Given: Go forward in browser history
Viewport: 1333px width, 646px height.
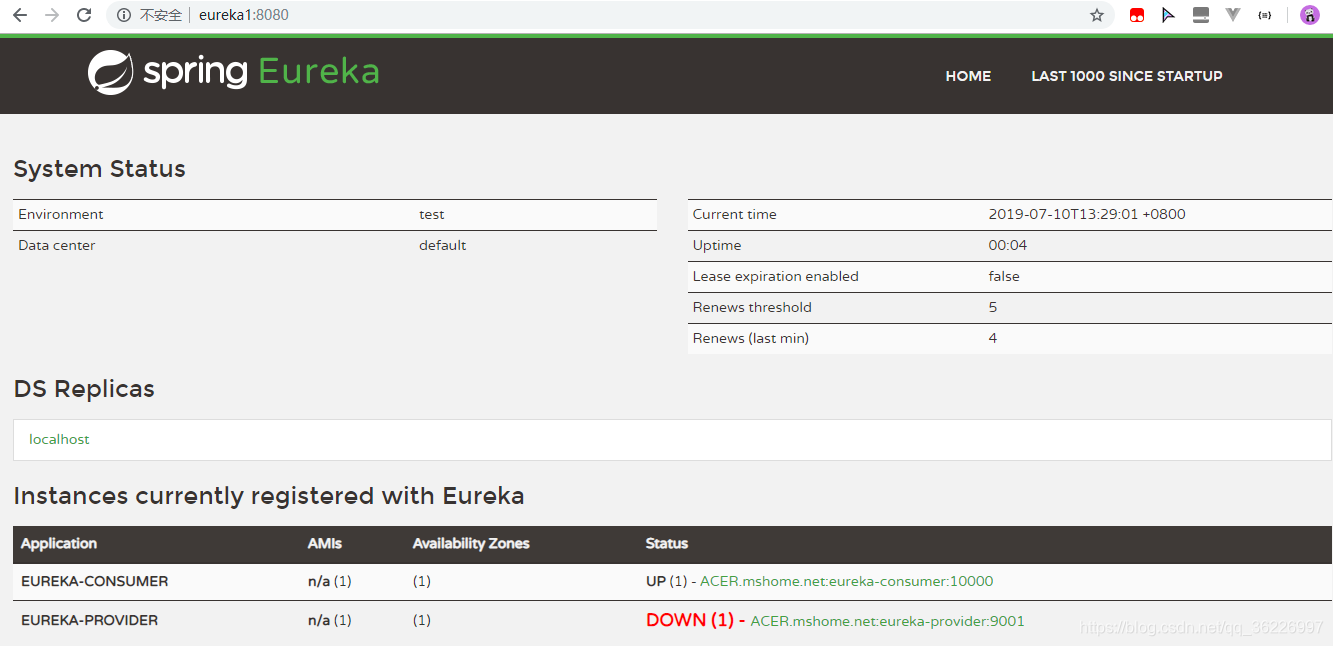Looking at the screenshot, I should [x=52, y=15].
